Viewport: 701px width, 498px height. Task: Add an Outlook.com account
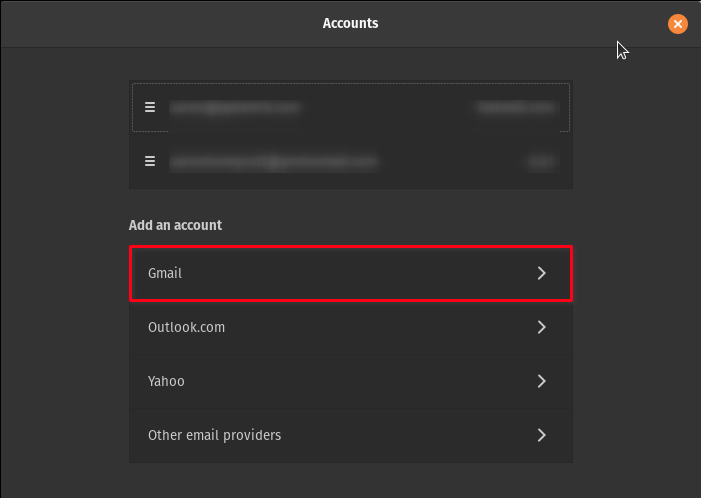click(351, 327)
